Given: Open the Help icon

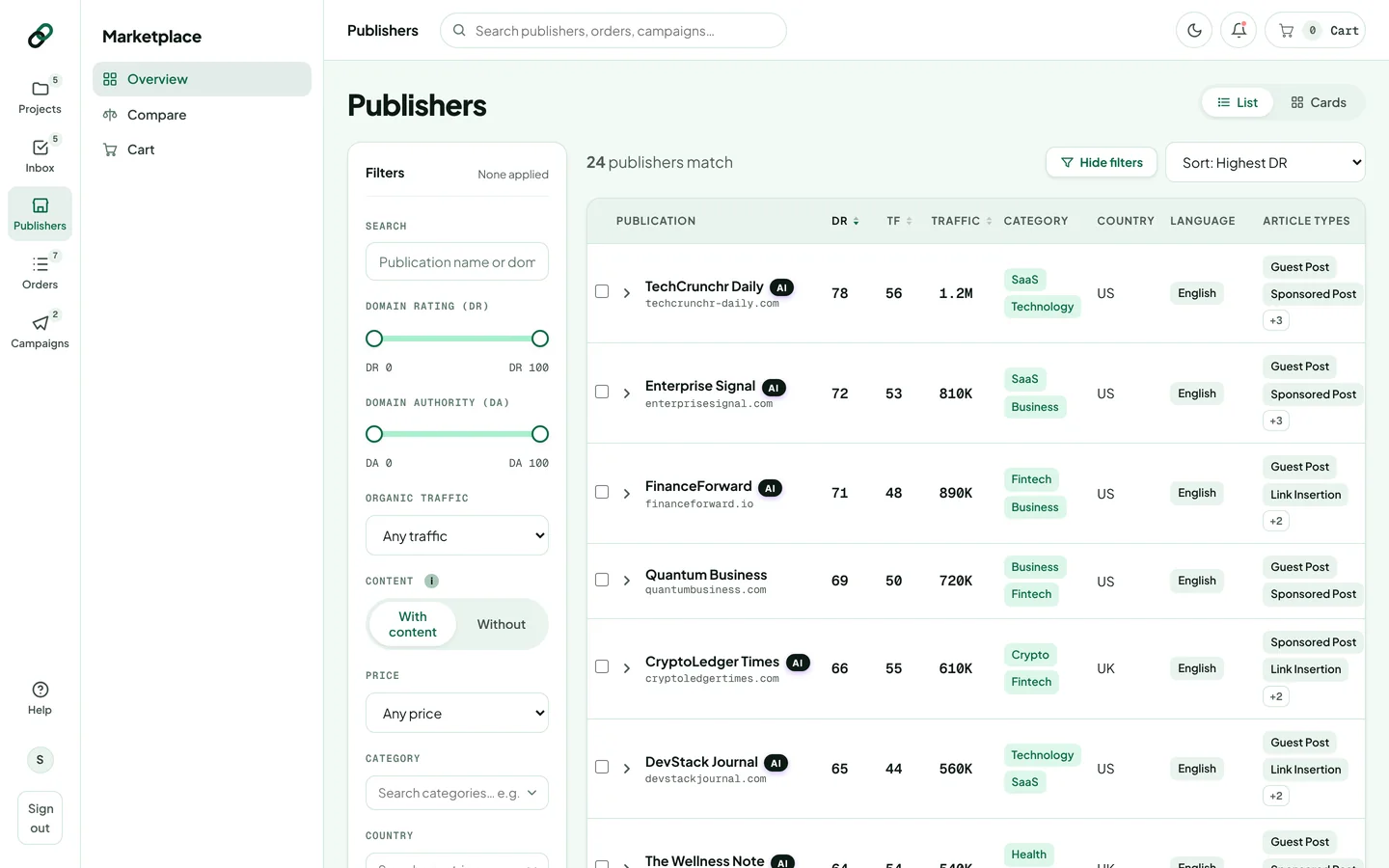Looking at the screenshot, I should click(40, 690).
